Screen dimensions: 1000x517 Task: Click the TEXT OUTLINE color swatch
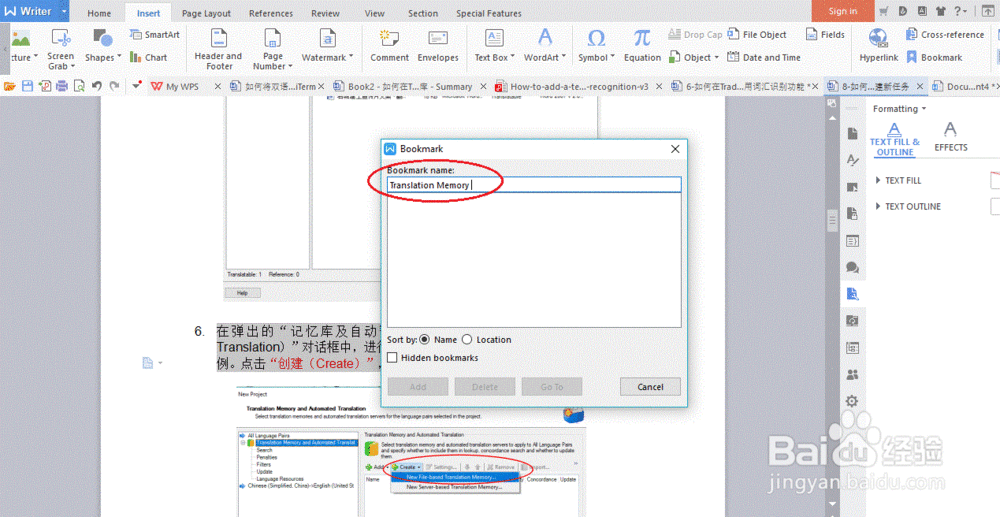coord(995,207)
